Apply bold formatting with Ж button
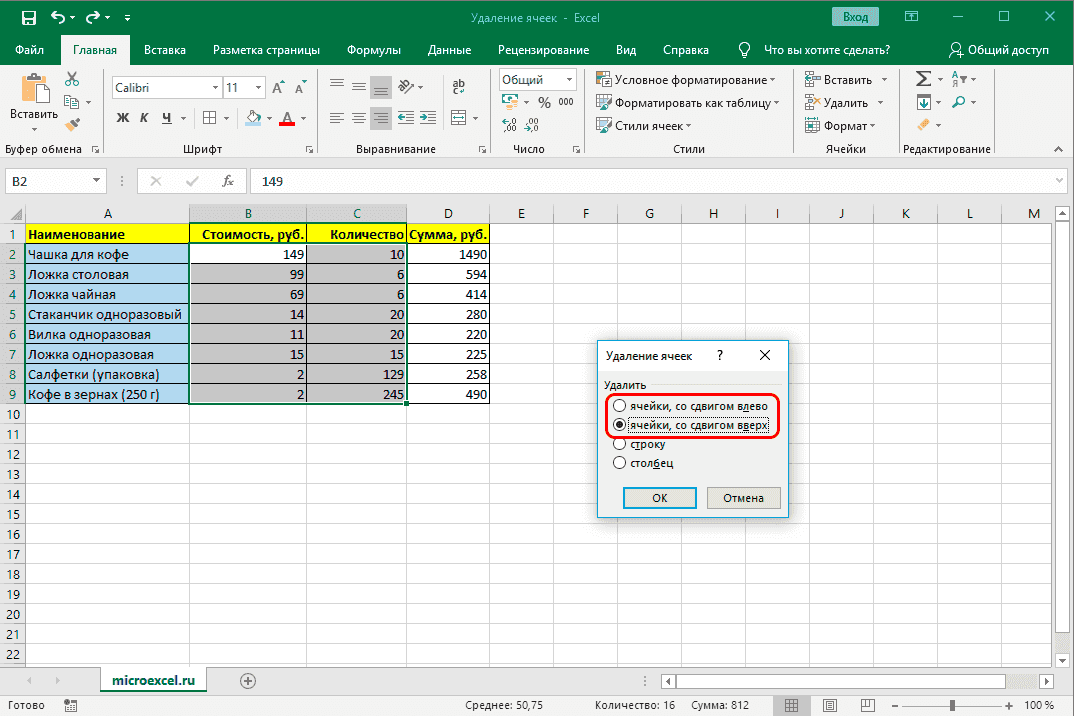 pos(123,119)
